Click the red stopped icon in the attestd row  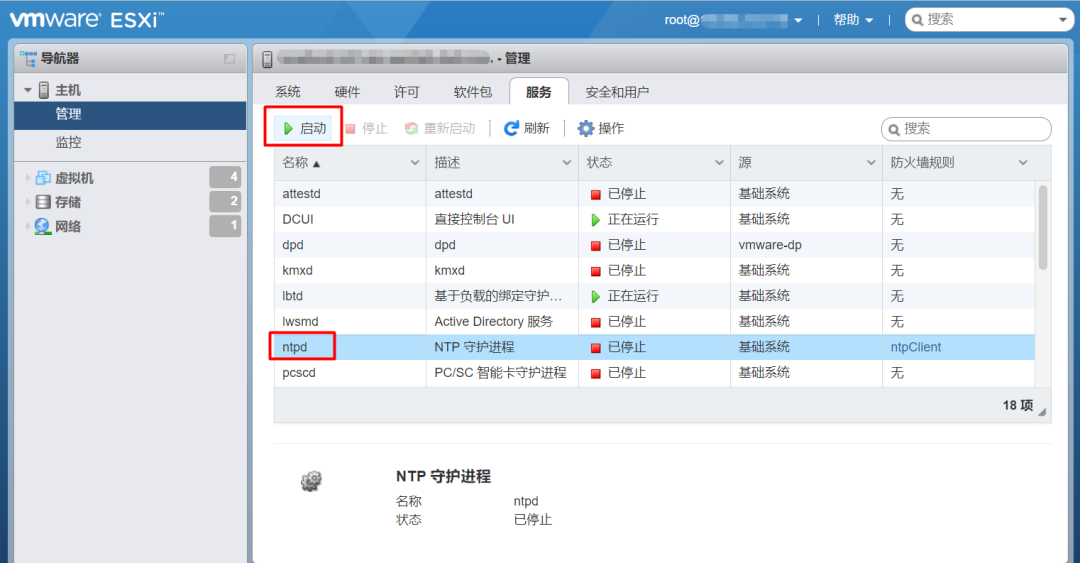click(x=596, y=195)
